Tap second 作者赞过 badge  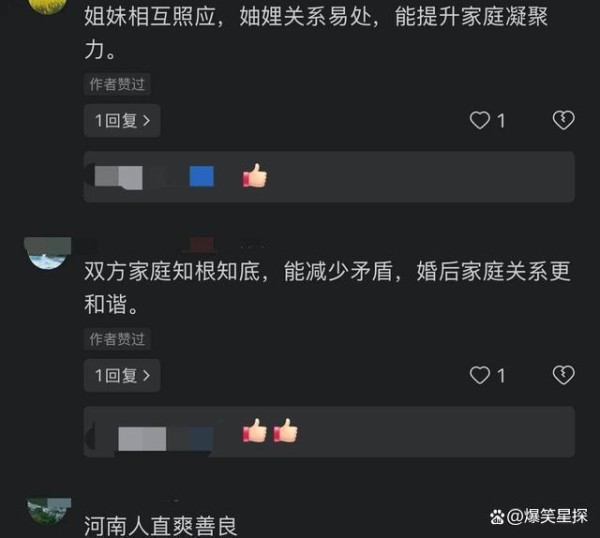[117, 339]
